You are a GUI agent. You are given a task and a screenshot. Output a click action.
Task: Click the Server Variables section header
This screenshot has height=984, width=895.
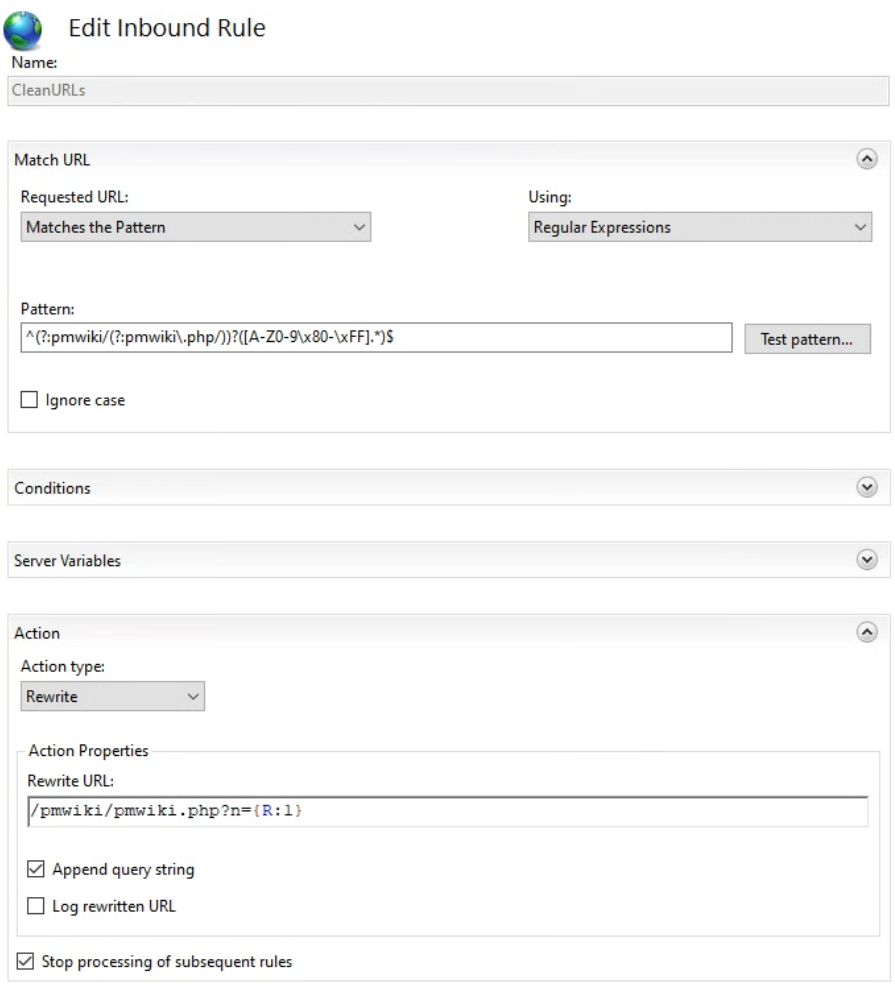448,560
